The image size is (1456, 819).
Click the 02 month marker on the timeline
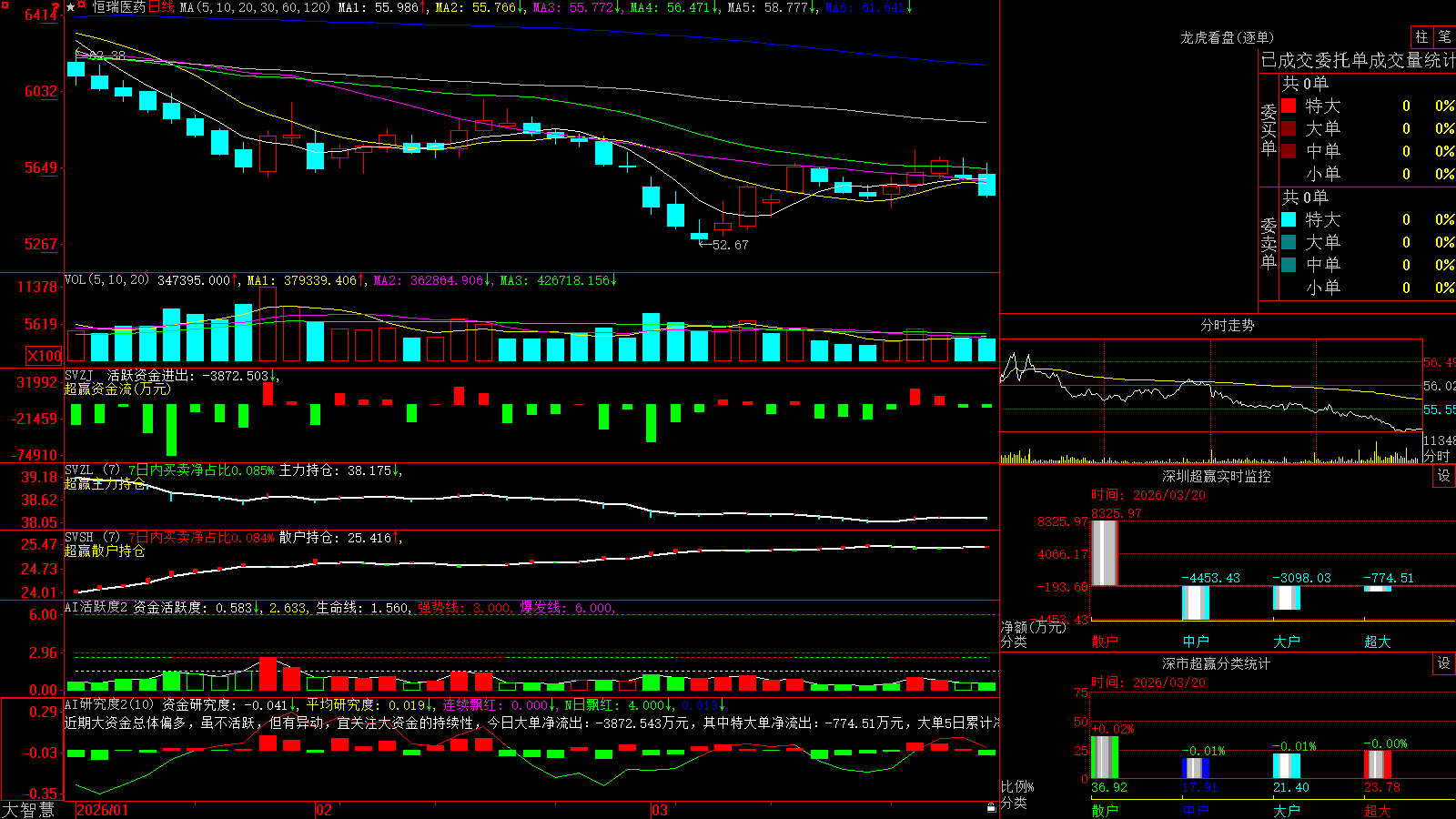click(x=324, y=810)
